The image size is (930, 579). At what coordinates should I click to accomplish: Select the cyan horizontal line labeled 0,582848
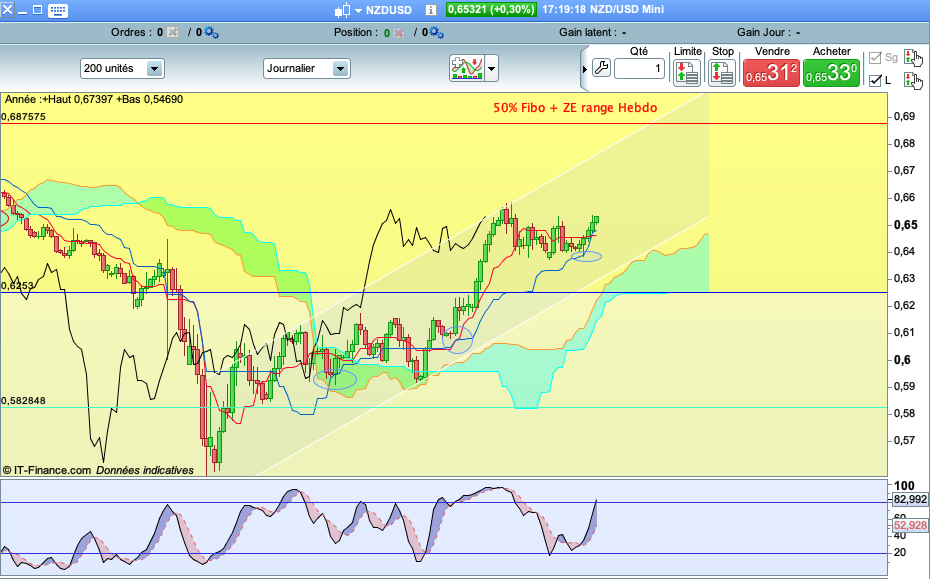coord(444,408)
